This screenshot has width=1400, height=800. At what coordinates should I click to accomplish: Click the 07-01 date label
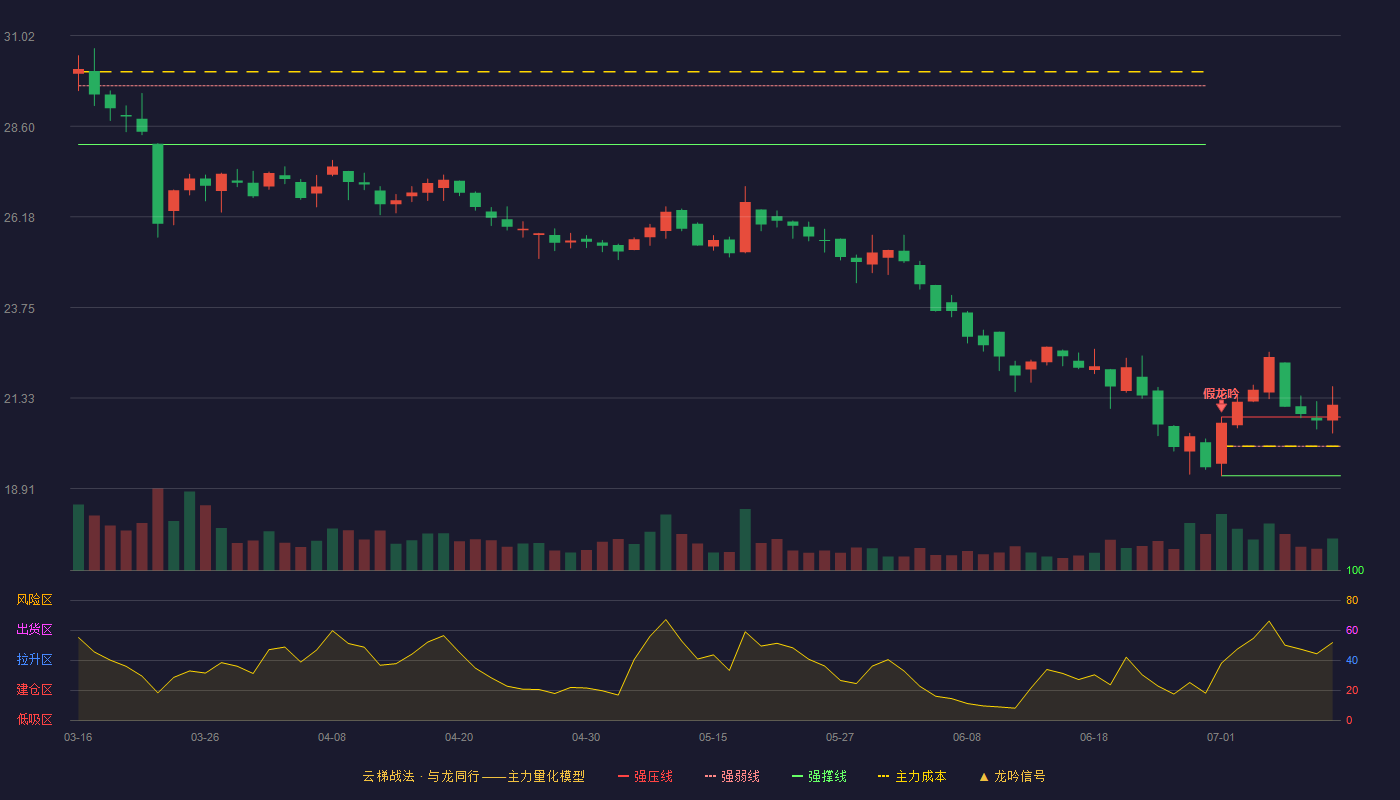tap(1221, 737)
